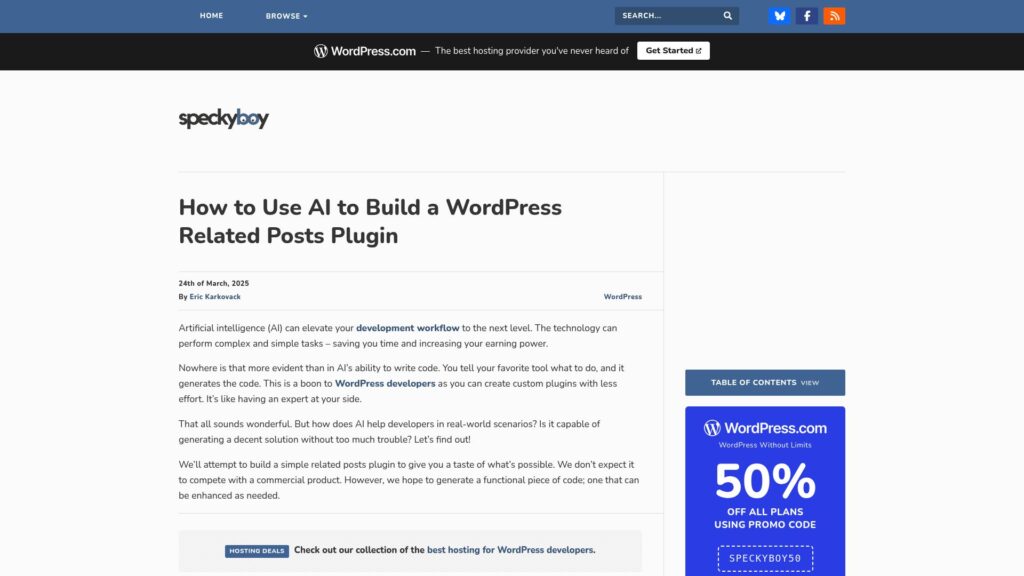Open the WordPress category link

pos(622,296)
